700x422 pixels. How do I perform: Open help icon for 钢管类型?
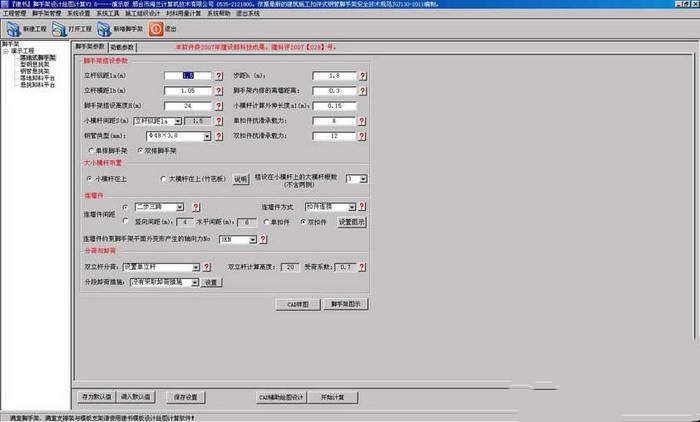pos(219,136)
